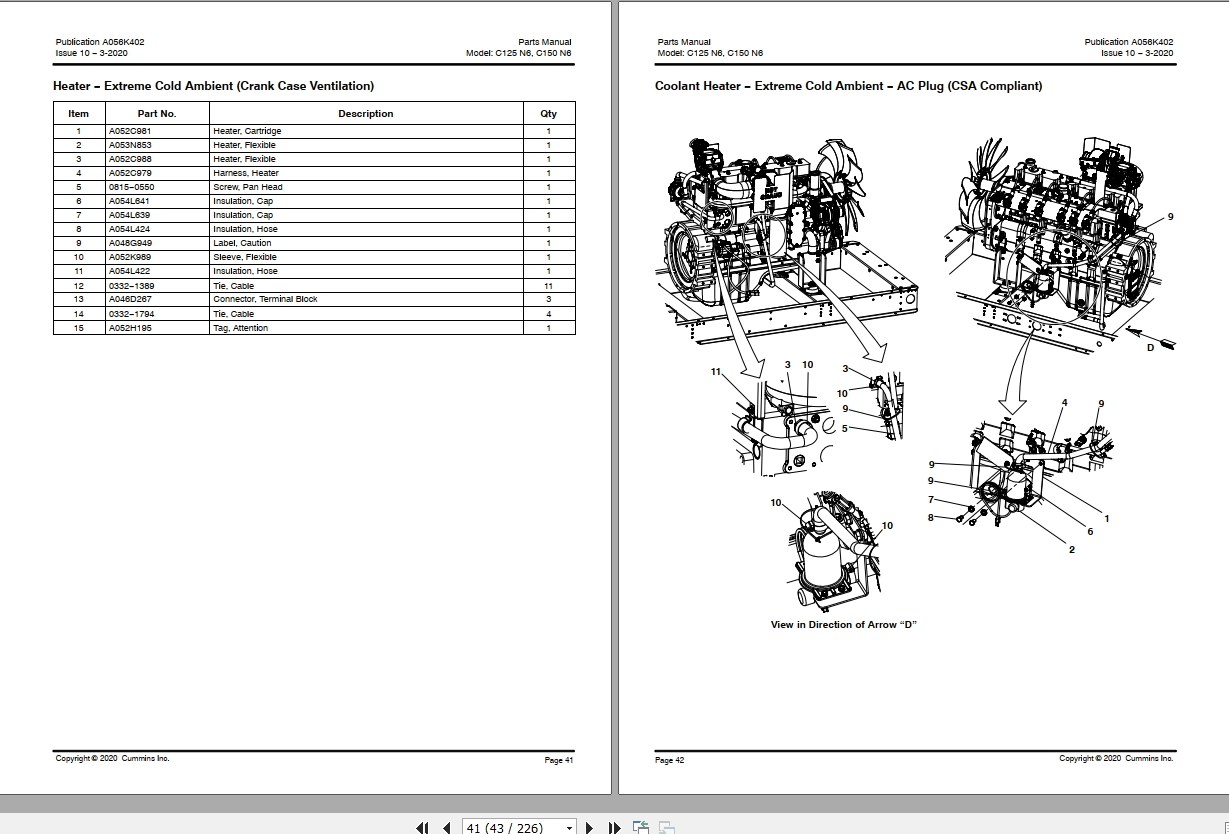
Task: Go to the previous page
Action: pyautogui.click(x=447, y=827)
